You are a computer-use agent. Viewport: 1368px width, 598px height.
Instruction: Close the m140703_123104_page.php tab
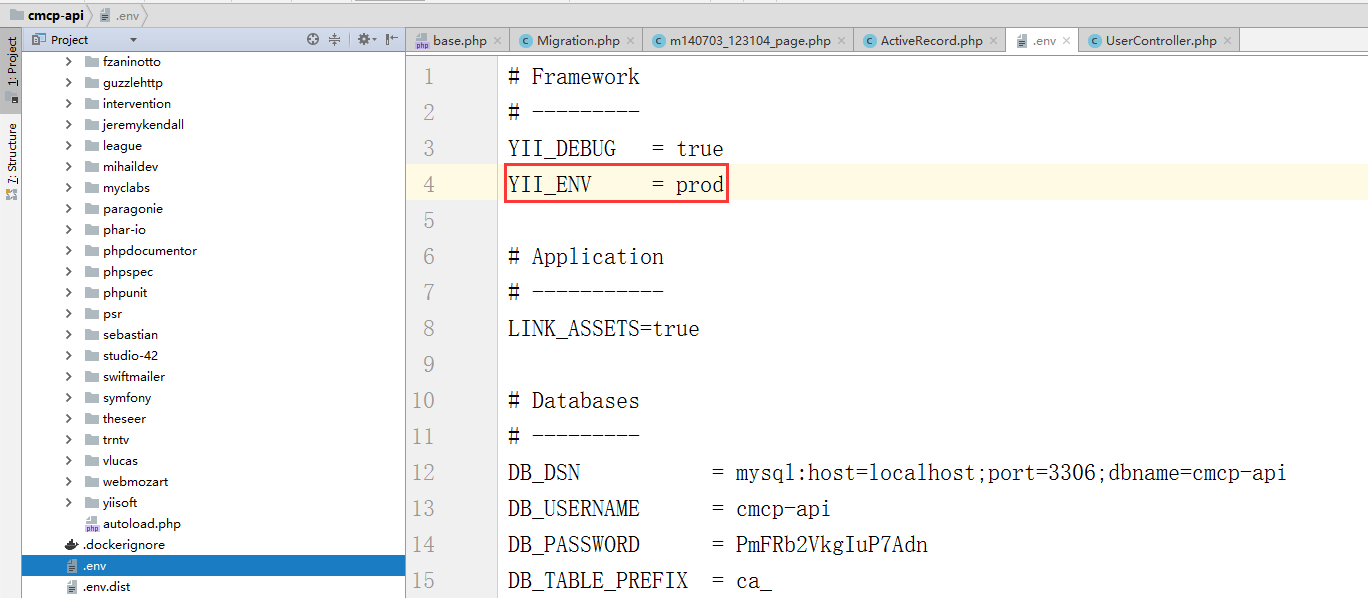point(842,41)
